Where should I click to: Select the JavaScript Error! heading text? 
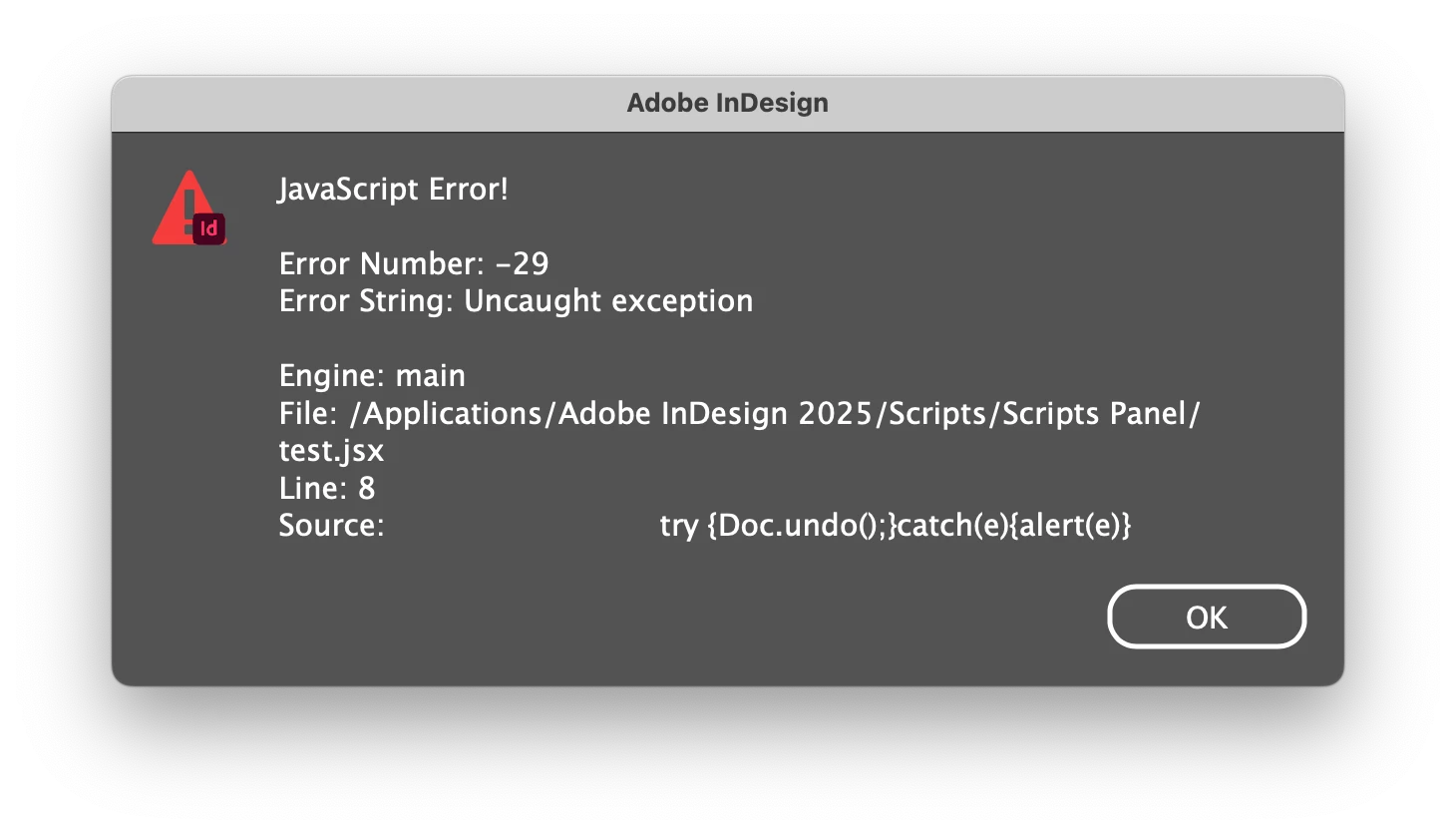tap(393, 189)
